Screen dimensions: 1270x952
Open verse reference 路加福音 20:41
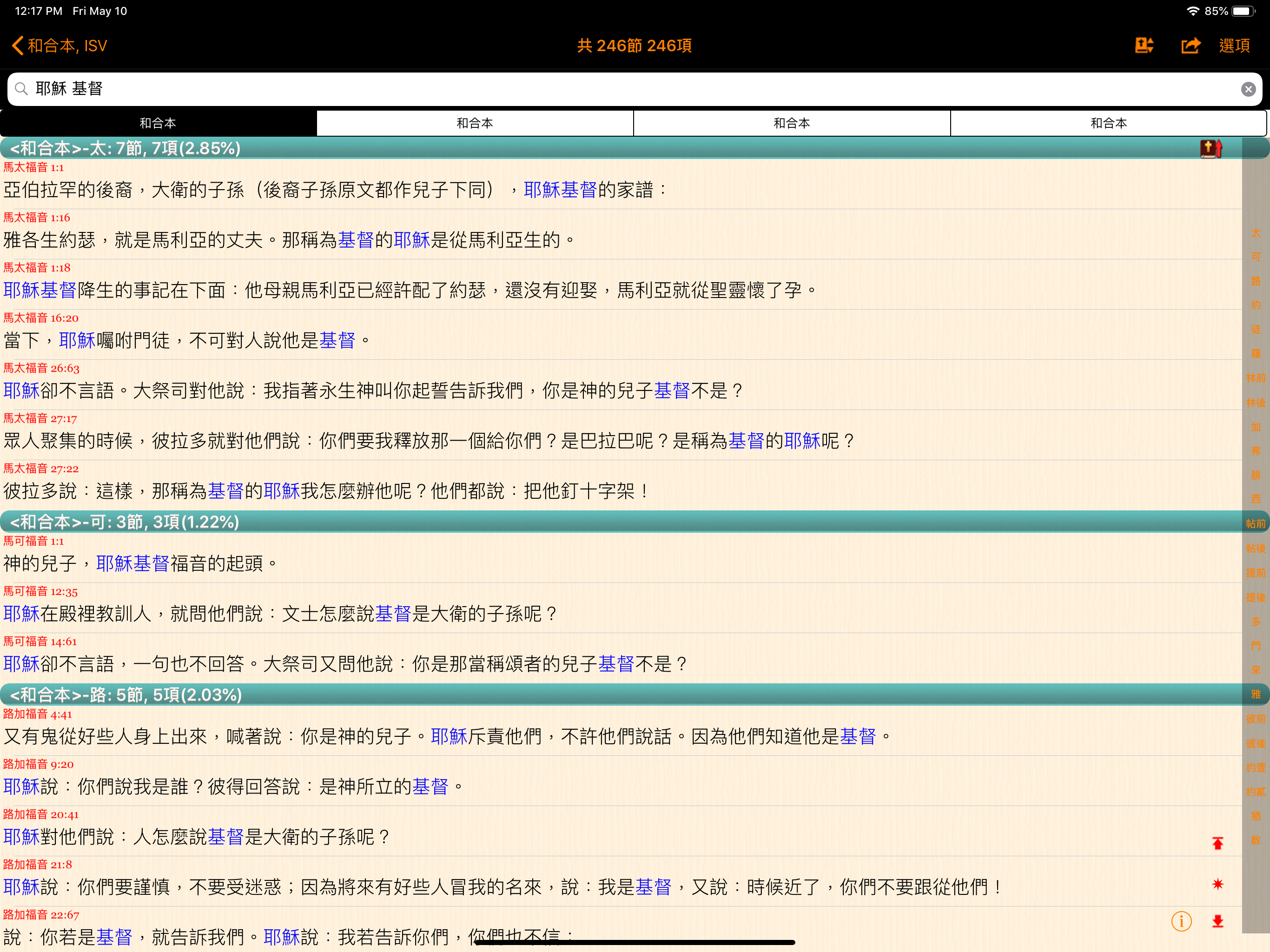41,814
